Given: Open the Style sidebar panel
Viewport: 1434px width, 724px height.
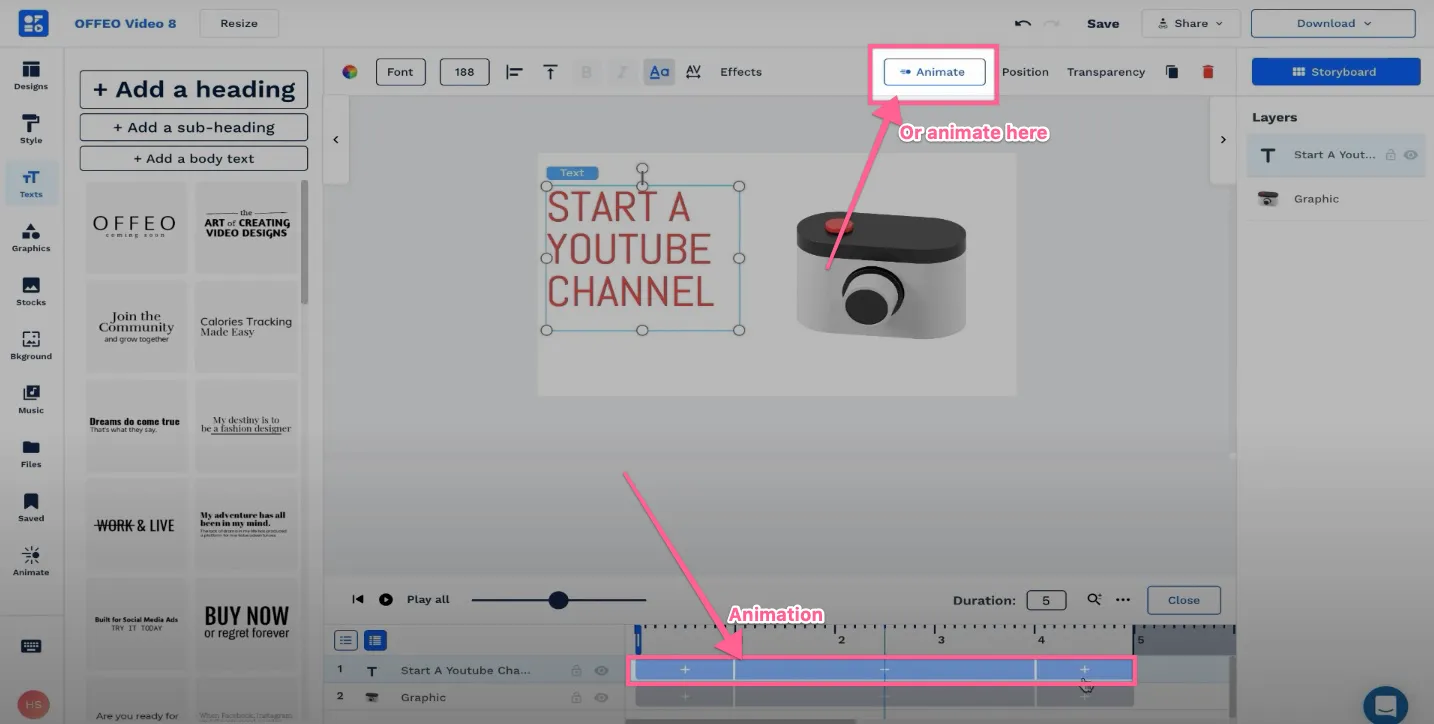Looking at the screenshot, I should (x=31, y=129).
